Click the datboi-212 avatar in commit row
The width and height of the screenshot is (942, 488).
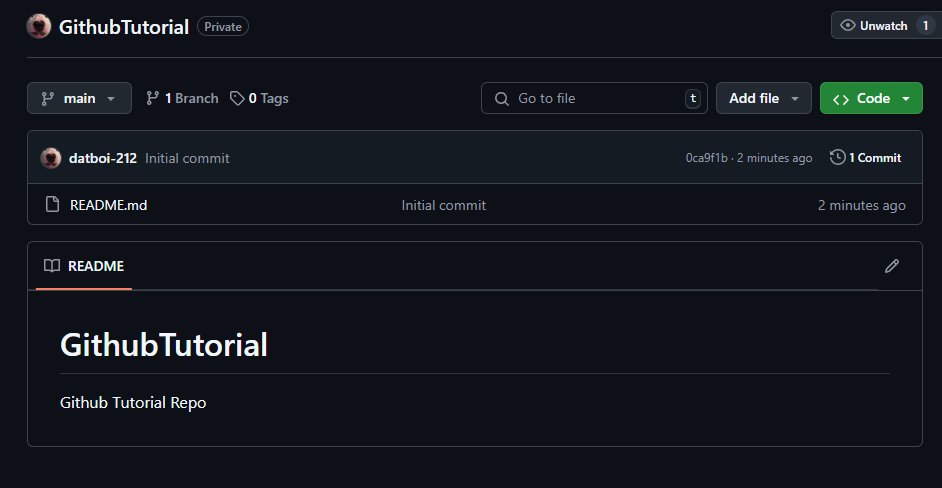click(x=51, y=158)
